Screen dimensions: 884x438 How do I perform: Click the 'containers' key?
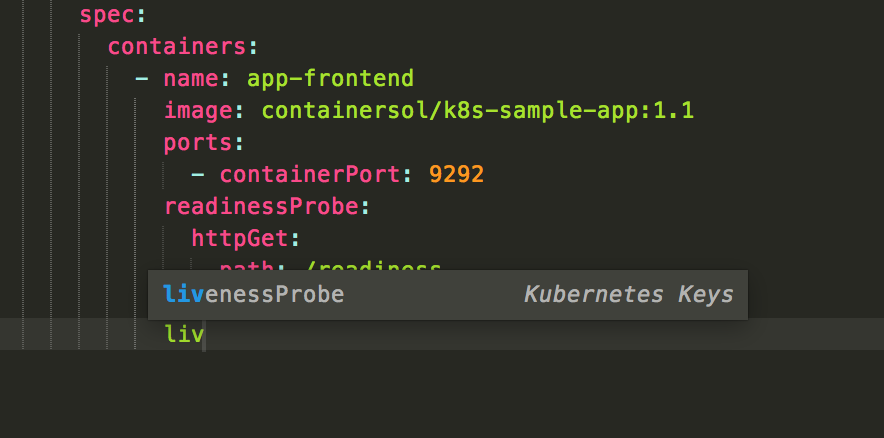(177, 46)
